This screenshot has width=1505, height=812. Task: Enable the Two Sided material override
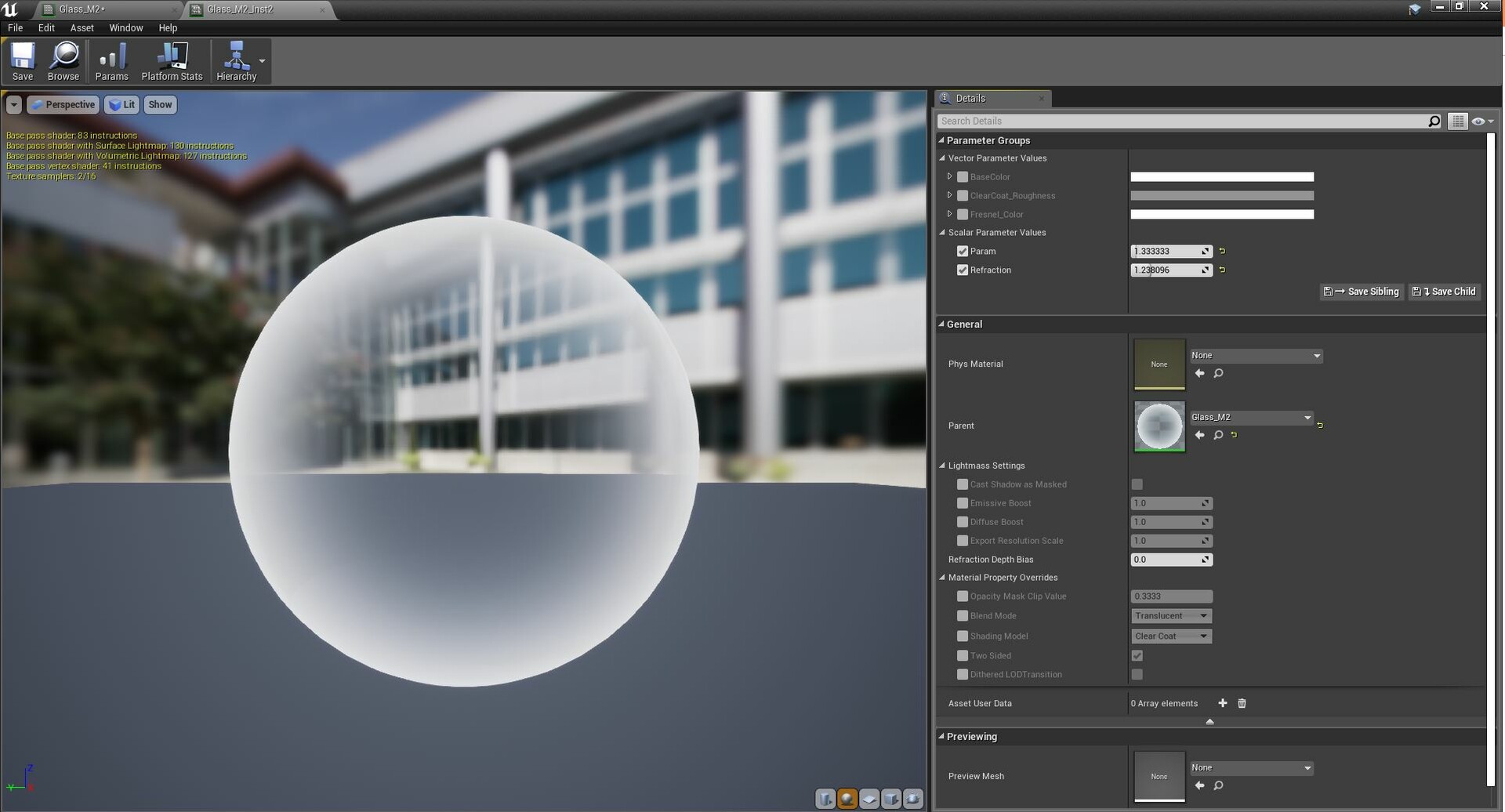point(963,655)
